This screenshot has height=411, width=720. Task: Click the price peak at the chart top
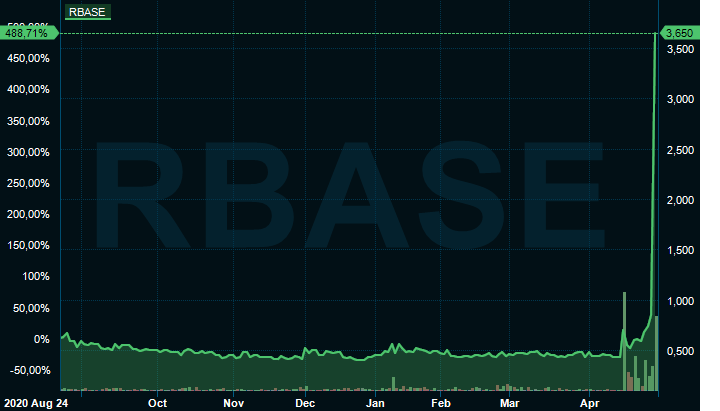(655, 34)
